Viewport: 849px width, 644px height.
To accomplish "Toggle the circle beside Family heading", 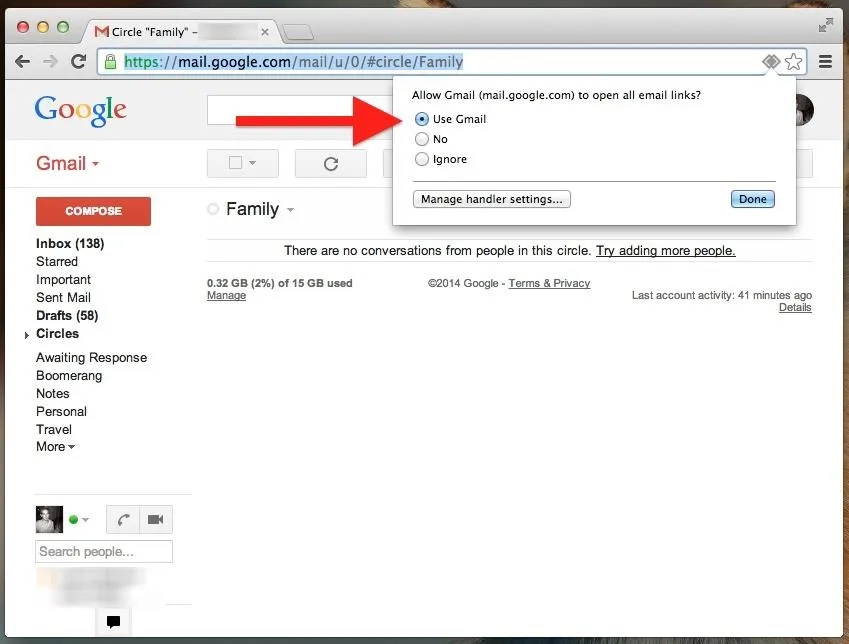I will tap(213, 209).
